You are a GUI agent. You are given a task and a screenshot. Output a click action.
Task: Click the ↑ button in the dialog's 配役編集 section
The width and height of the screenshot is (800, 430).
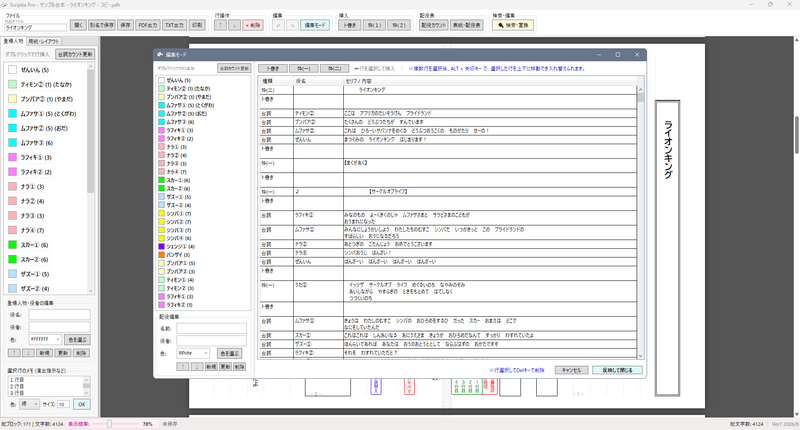coord(183,367)
